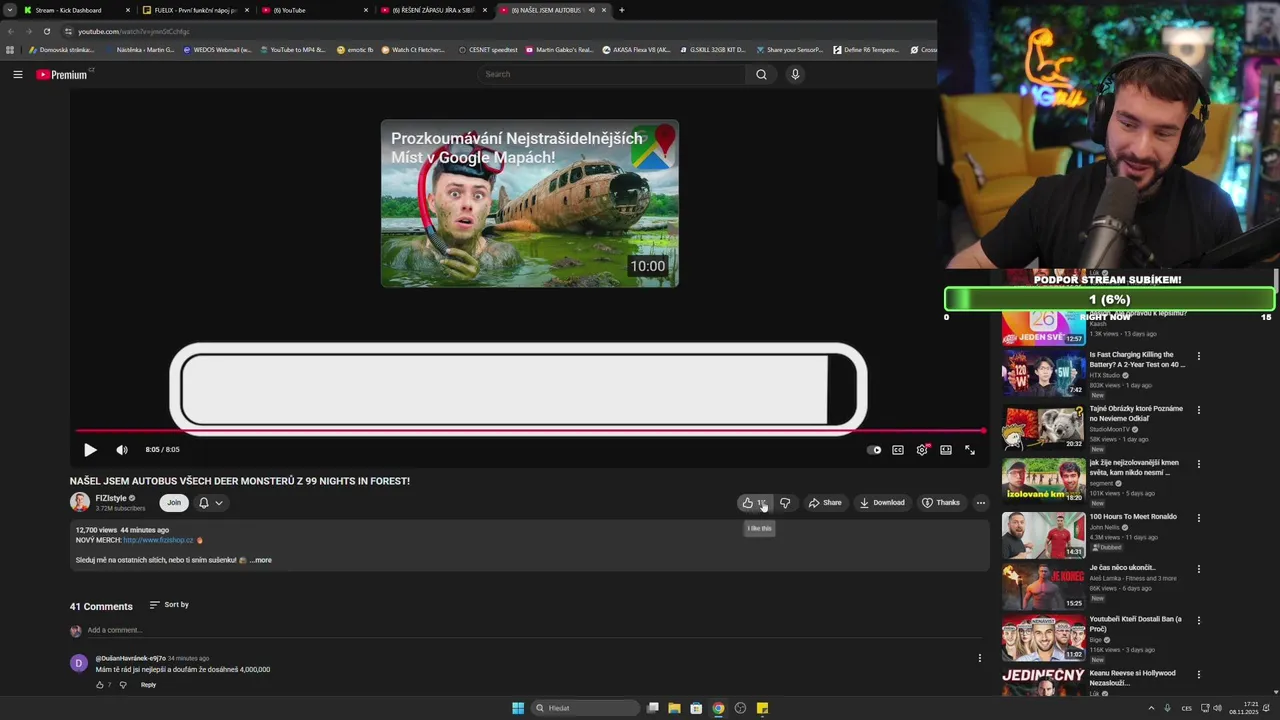
Task: Share this video
Action: (x=825, y=503)
